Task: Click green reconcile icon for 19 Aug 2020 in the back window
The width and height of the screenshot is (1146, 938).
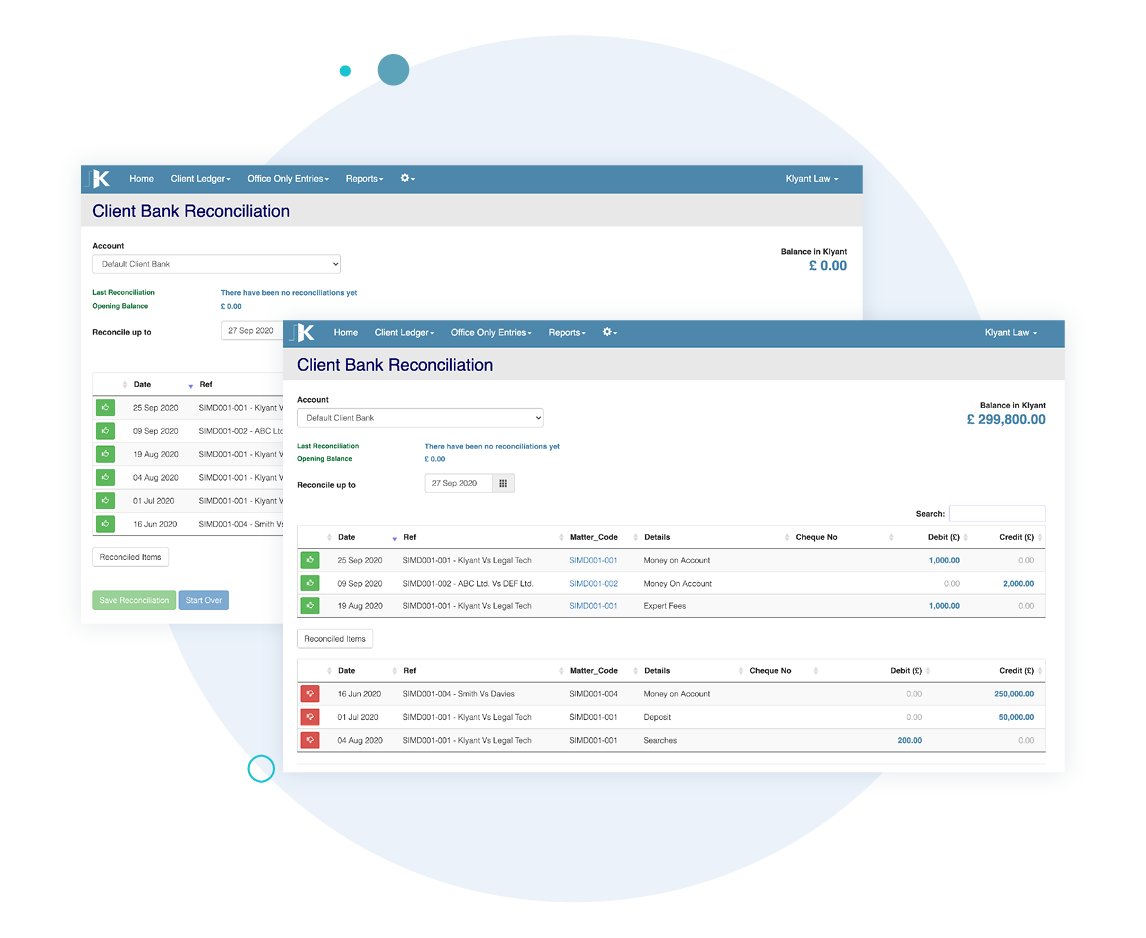Action: [x=105, y=454]
